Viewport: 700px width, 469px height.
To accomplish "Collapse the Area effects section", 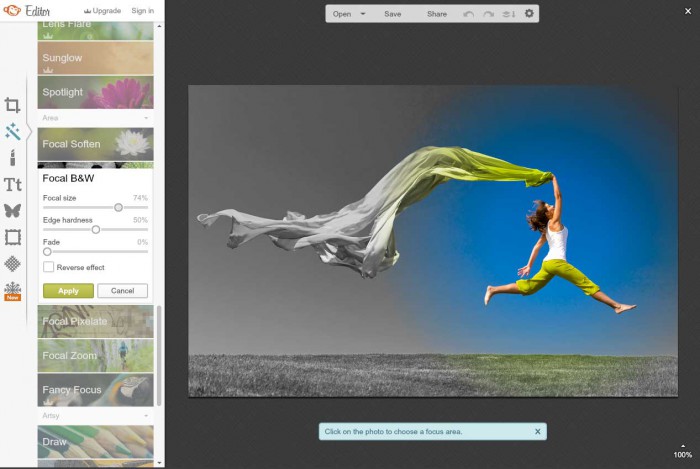I will 147,118.
